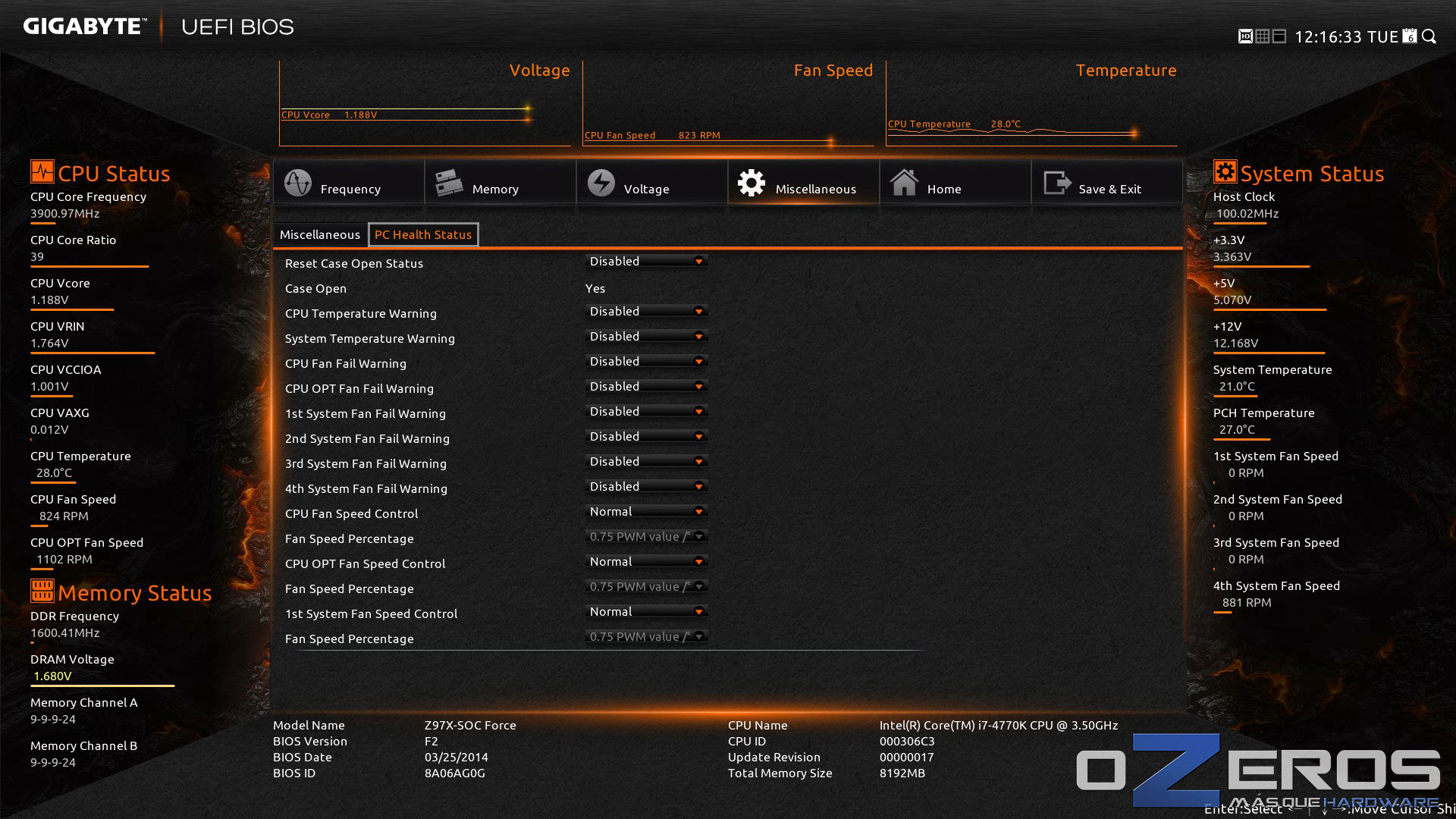Click the Model Name Z97X-SOC Force

470,726
